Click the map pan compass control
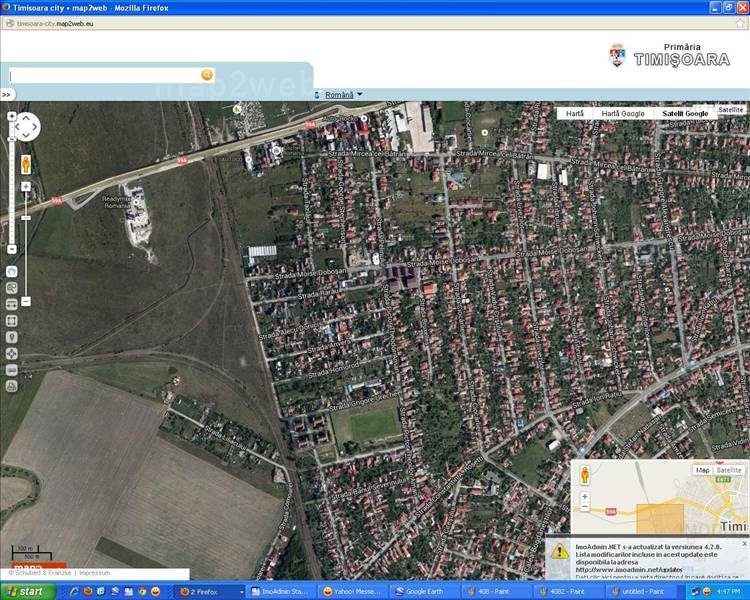Image resolution: width=750 pixels, height=600 pixels. pyautogui.click(x=25, y=127)
